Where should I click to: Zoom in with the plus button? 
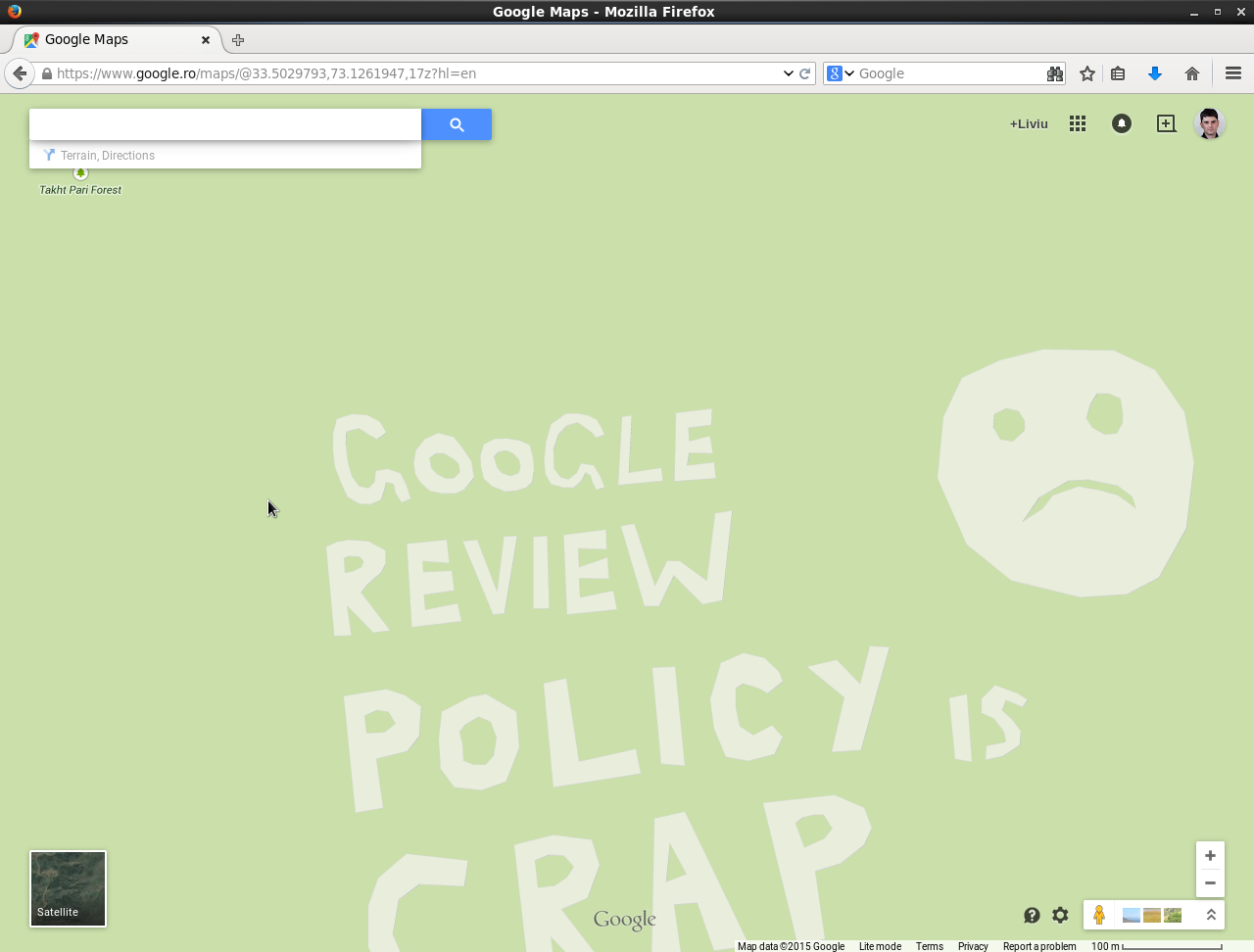coord(1210,855)
